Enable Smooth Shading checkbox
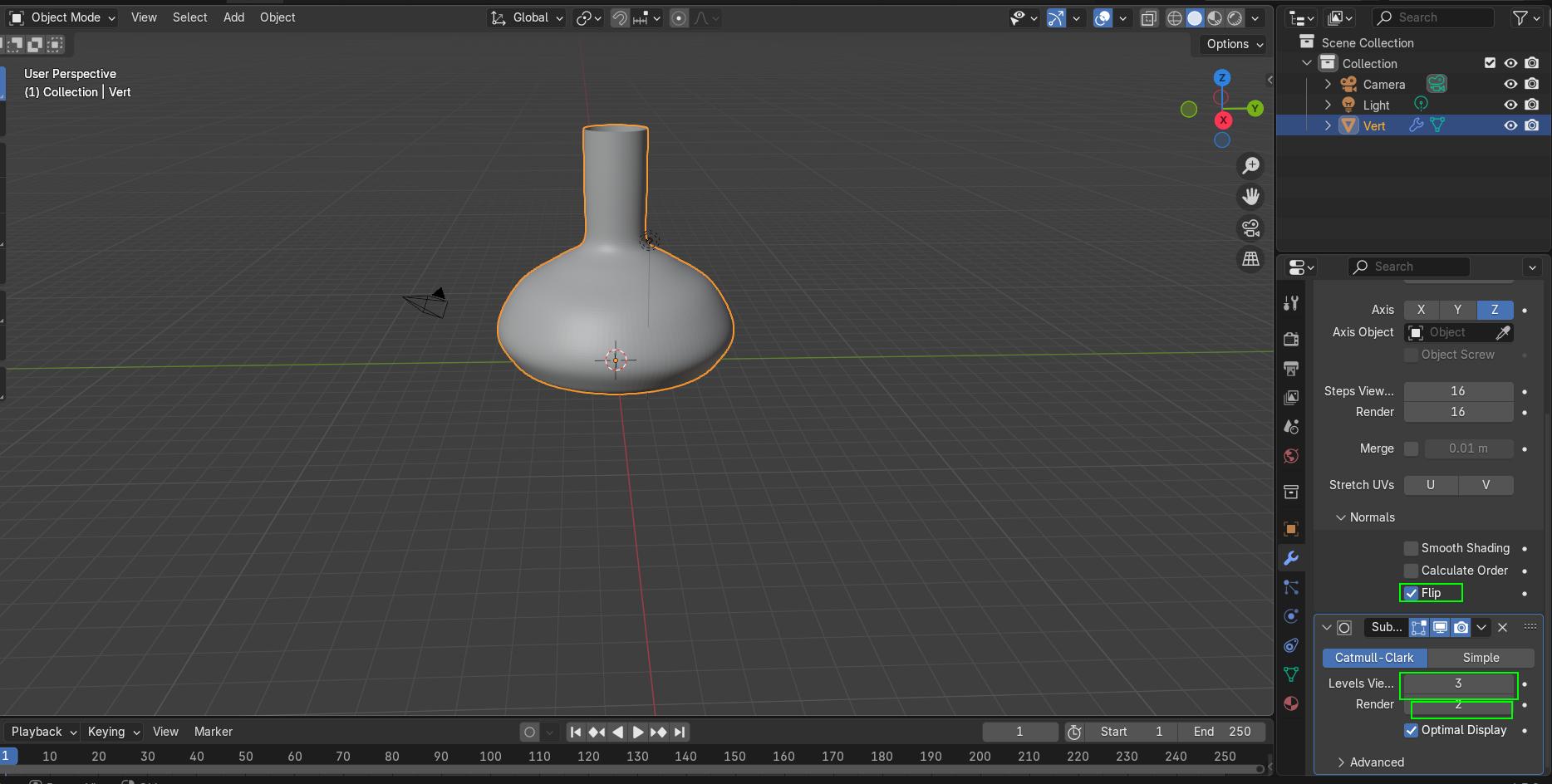The height and width of the screenshot is (784, 1552). click(1411, 548)
